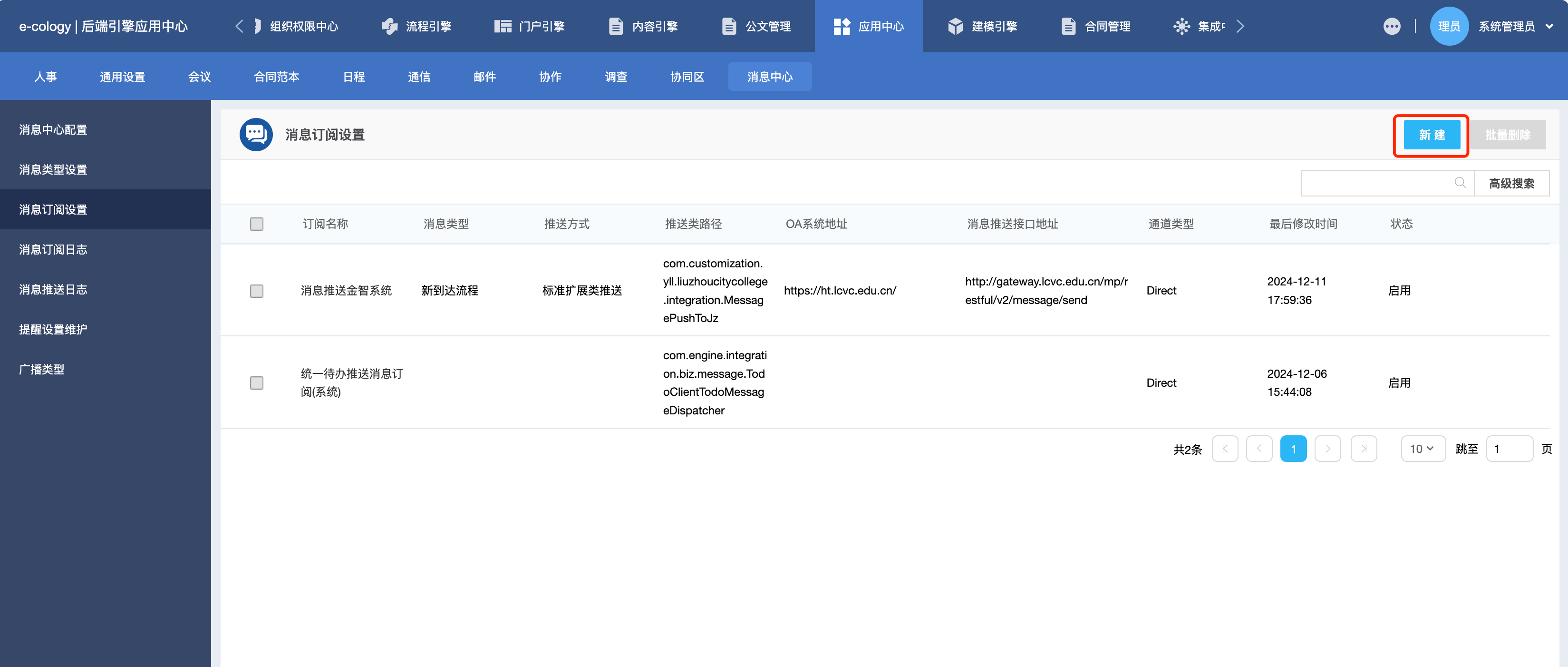Go to the first page arrow
This screenshot has width=1568, height=667.
pos(1225,449)
